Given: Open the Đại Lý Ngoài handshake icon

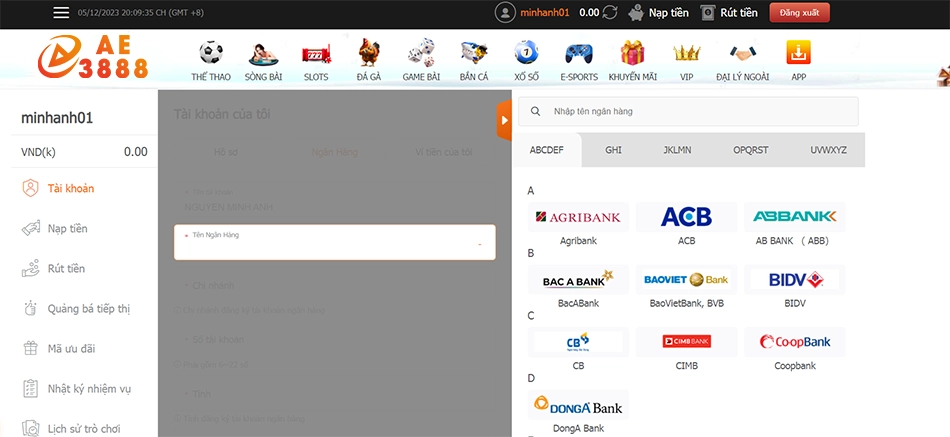Looking at the screenshot, I should (x=743, y=53).
